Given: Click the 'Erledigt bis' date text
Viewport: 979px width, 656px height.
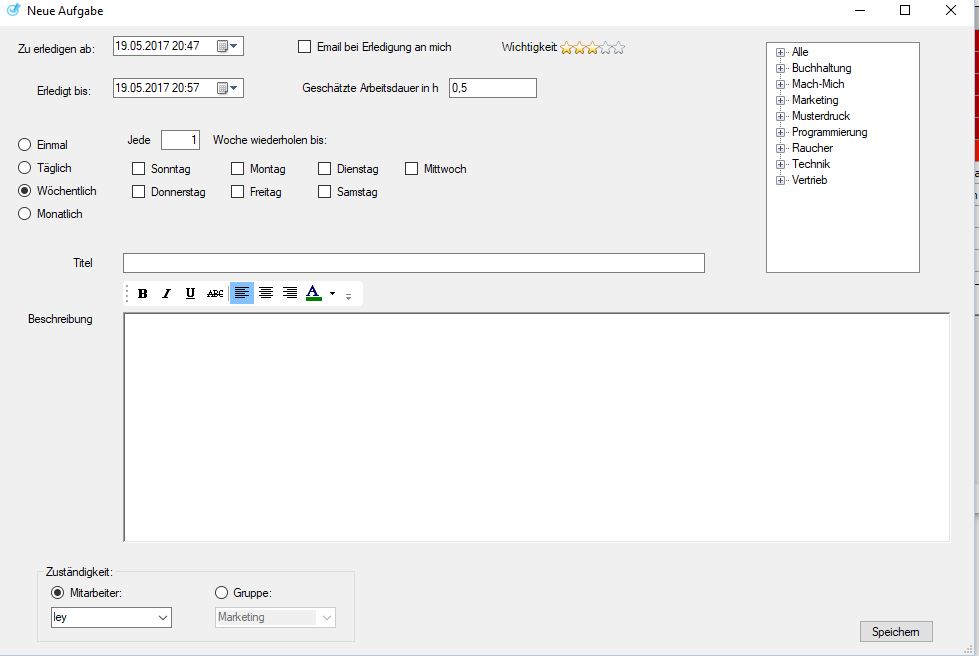Looking at the screenshot, I should 157,87.
